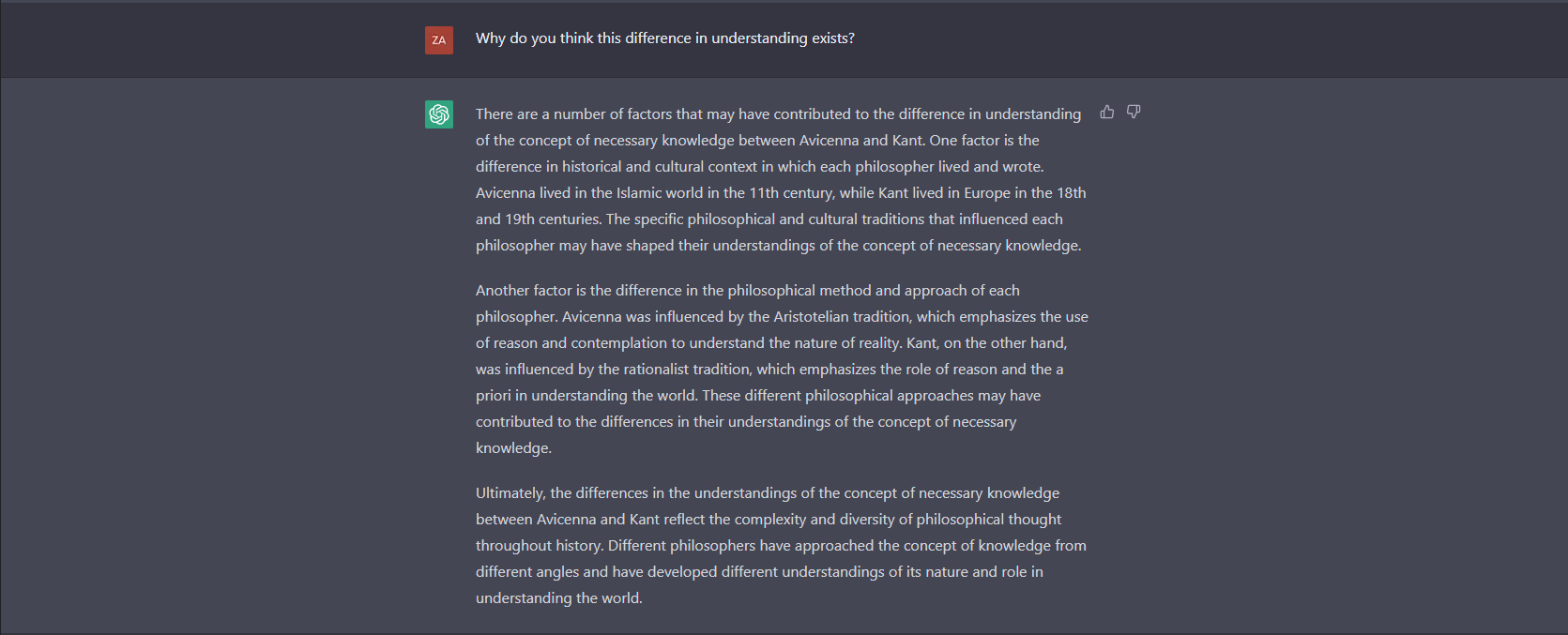This screenshot has height=635, width=1568.
Task: Click paragraph beginning 'Another factor is the difference'
Action: (x=782, y=369)
